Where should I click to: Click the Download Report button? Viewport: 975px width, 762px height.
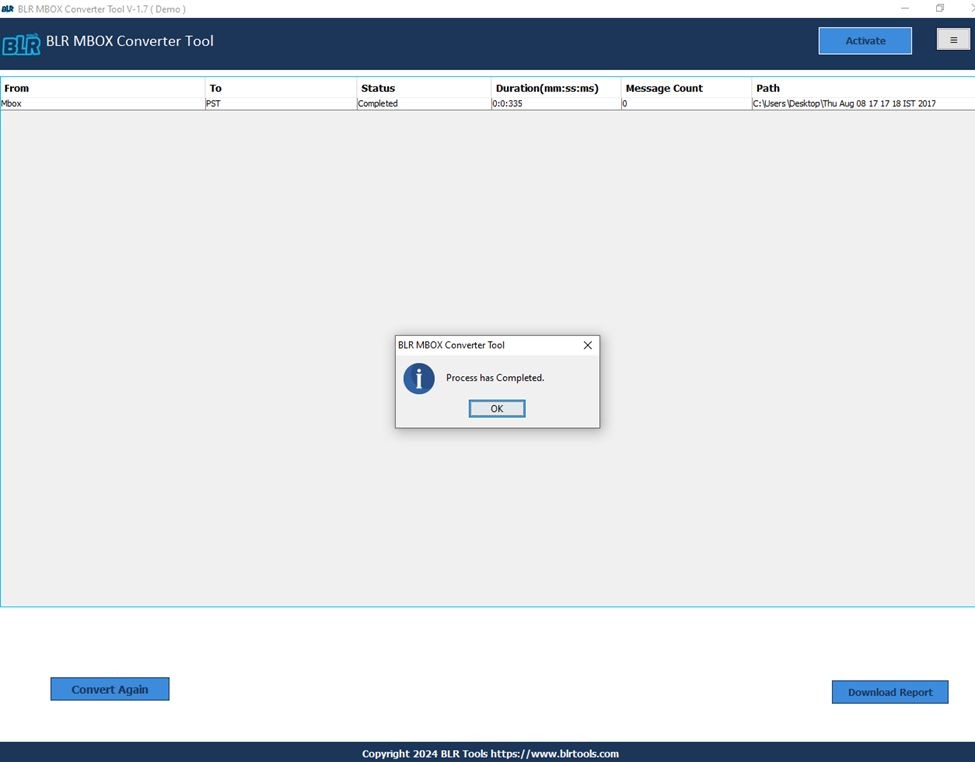889,691
